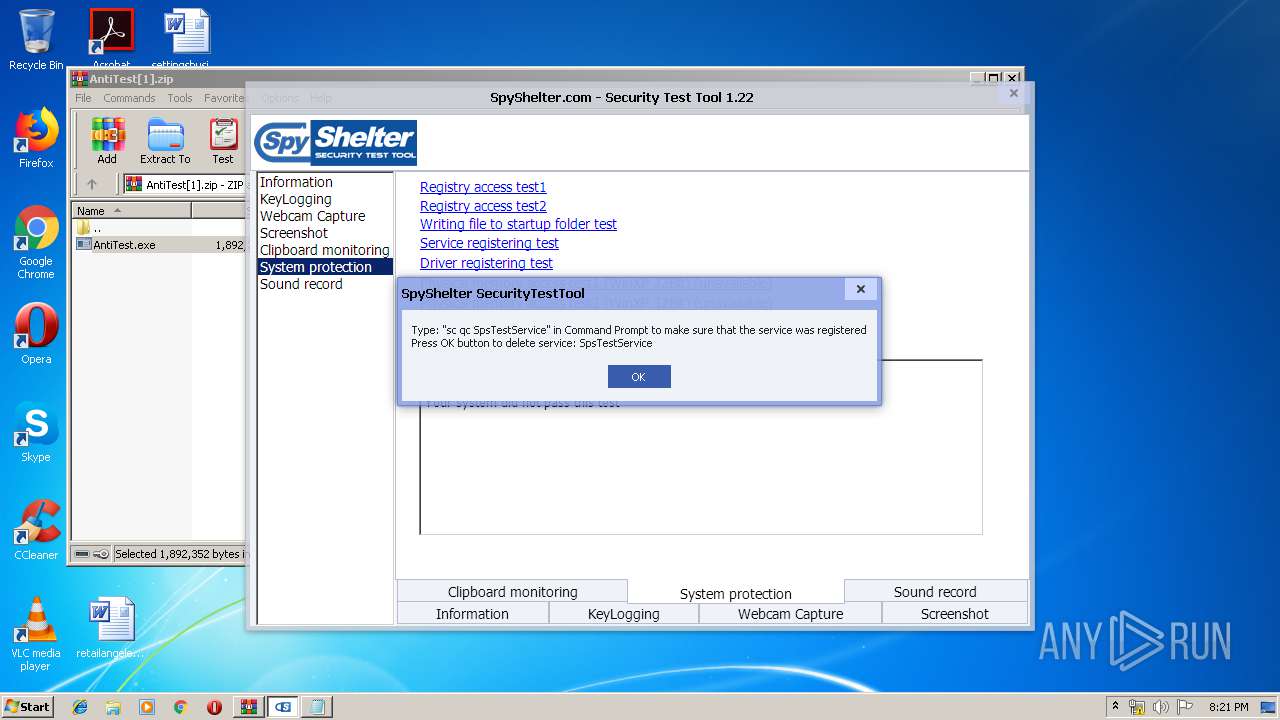Switch to WinRAR in the taskbar

[248, 707]
